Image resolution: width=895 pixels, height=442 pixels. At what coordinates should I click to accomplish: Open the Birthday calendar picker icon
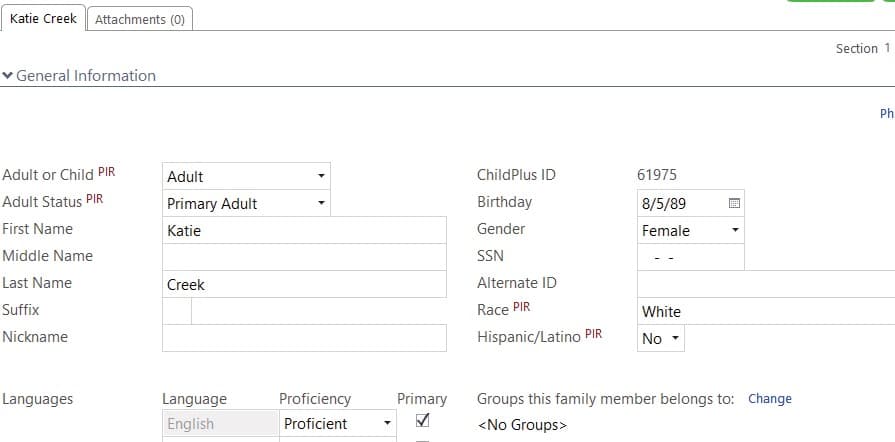coord(733,203)
